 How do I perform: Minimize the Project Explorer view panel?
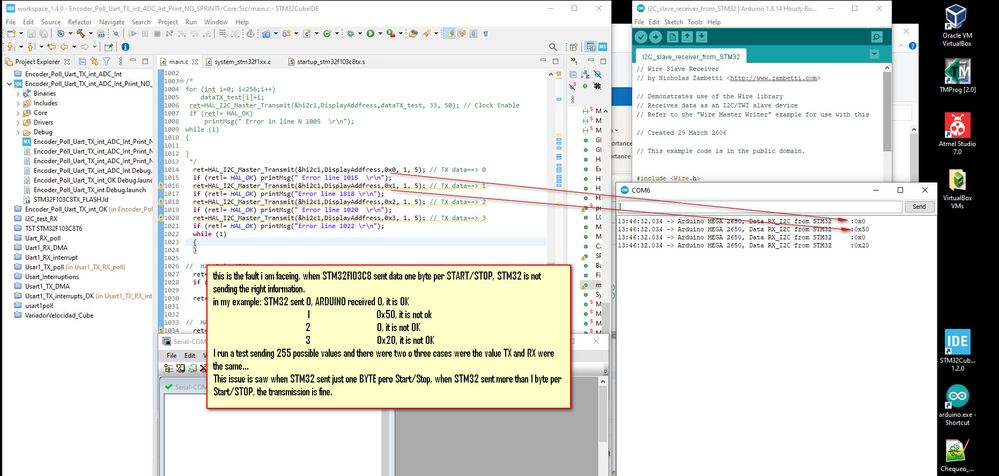tap(133, 61)
